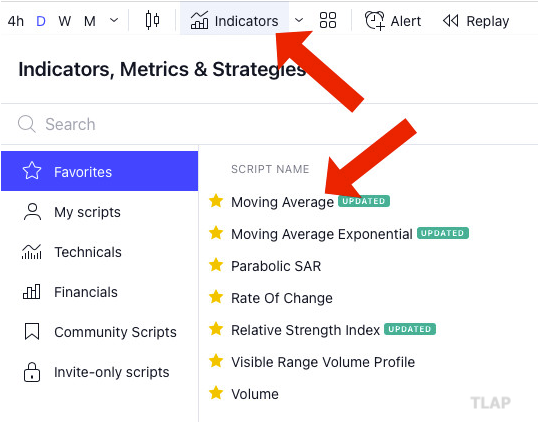
Task: Click the Alert button label
Action: click(406, 21)
